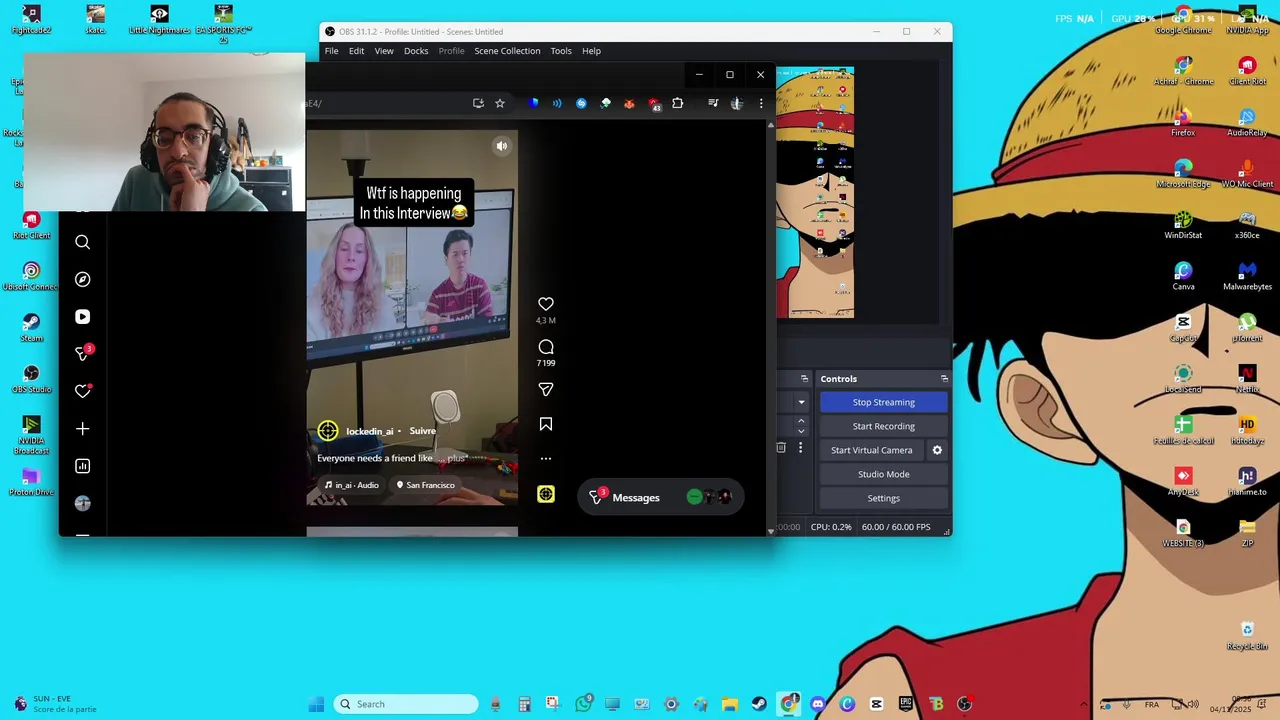This screenshot has width=1280, height=720.
Task: Open the floating Messages panel
Action: (x=660, y=497)
